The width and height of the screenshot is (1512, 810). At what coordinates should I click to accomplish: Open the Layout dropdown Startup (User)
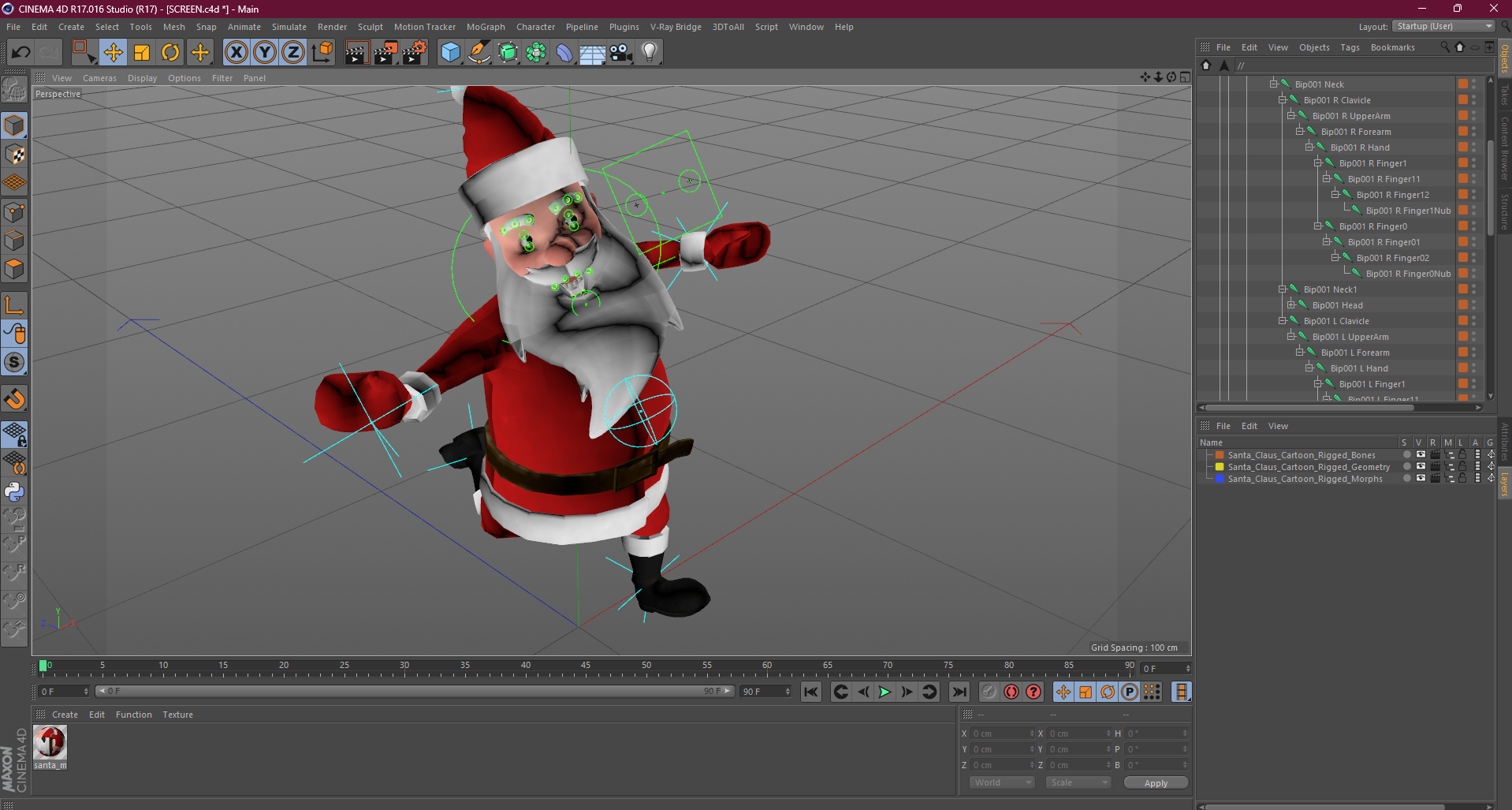tap(1443, 26)
